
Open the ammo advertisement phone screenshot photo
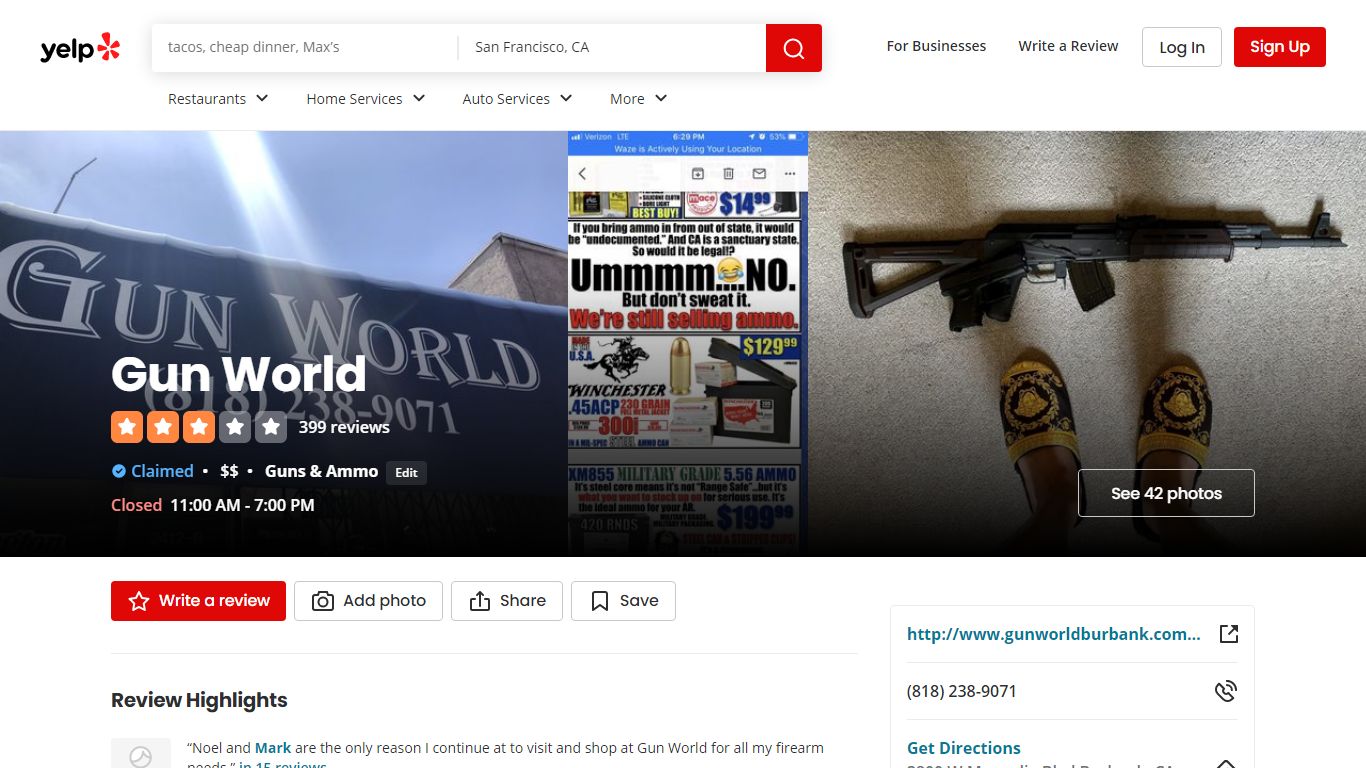coord(688,344)
